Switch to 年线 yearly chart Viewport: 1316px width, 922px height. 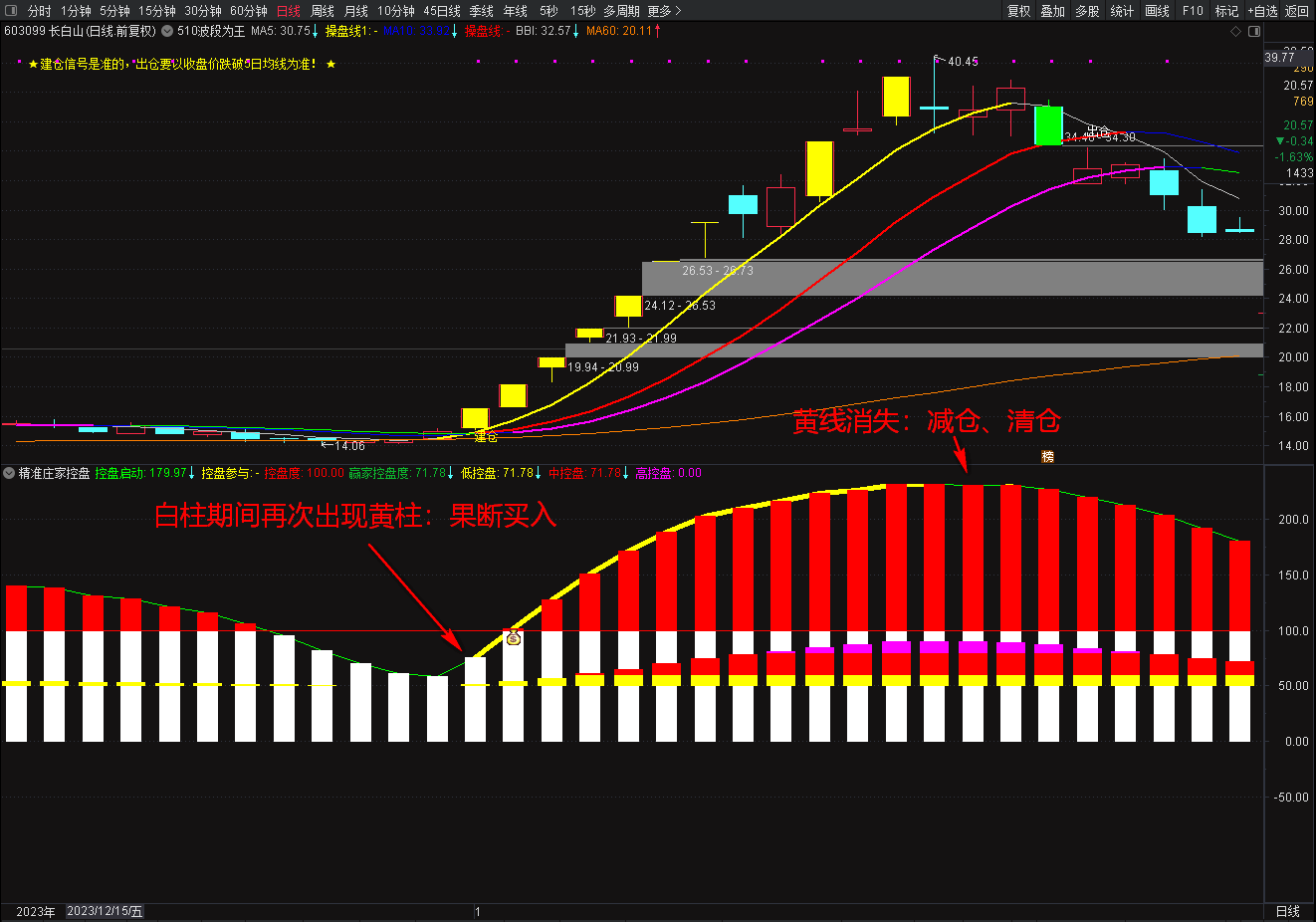[516, 11]
